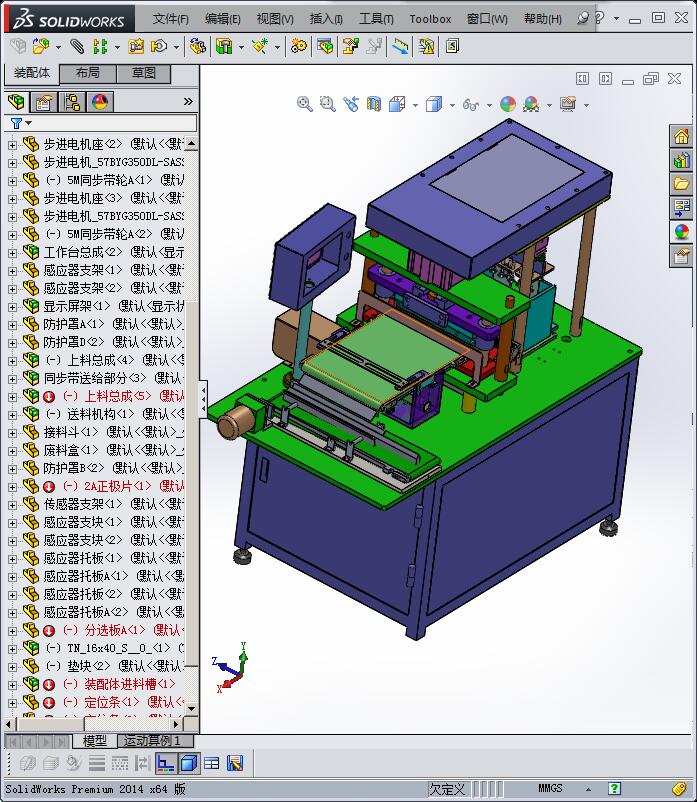This screenshot has height=802, width=697.
Task: Click the Edit Appearance sphere icon
Action: tap(508, 104)
